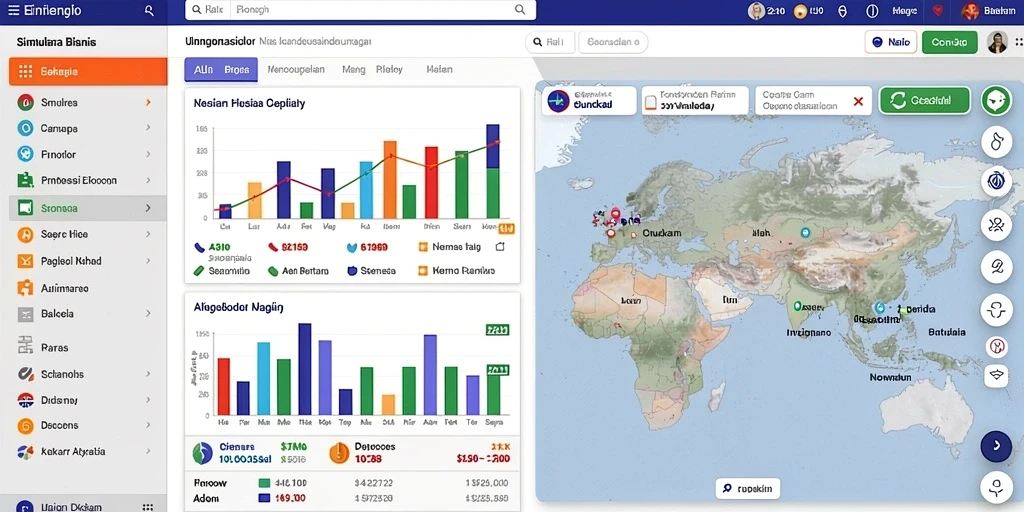
Task: Expand the Schanohs sidebar chevron
Action: click(148, 374)
